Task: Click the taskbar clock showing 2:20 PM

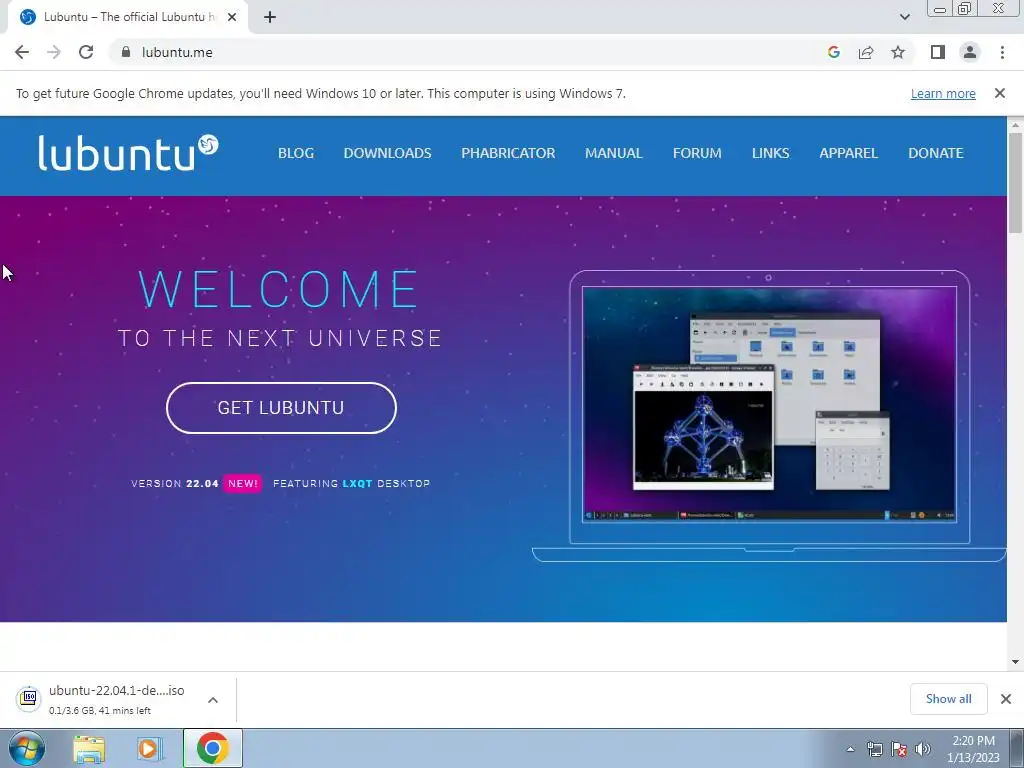Action: coord(973,748)
